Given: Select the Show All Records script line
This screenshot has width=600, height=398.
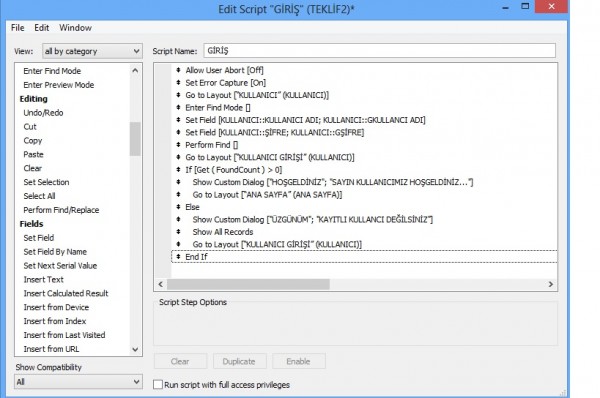Looking at the screenshot, I should pos(223,232).
